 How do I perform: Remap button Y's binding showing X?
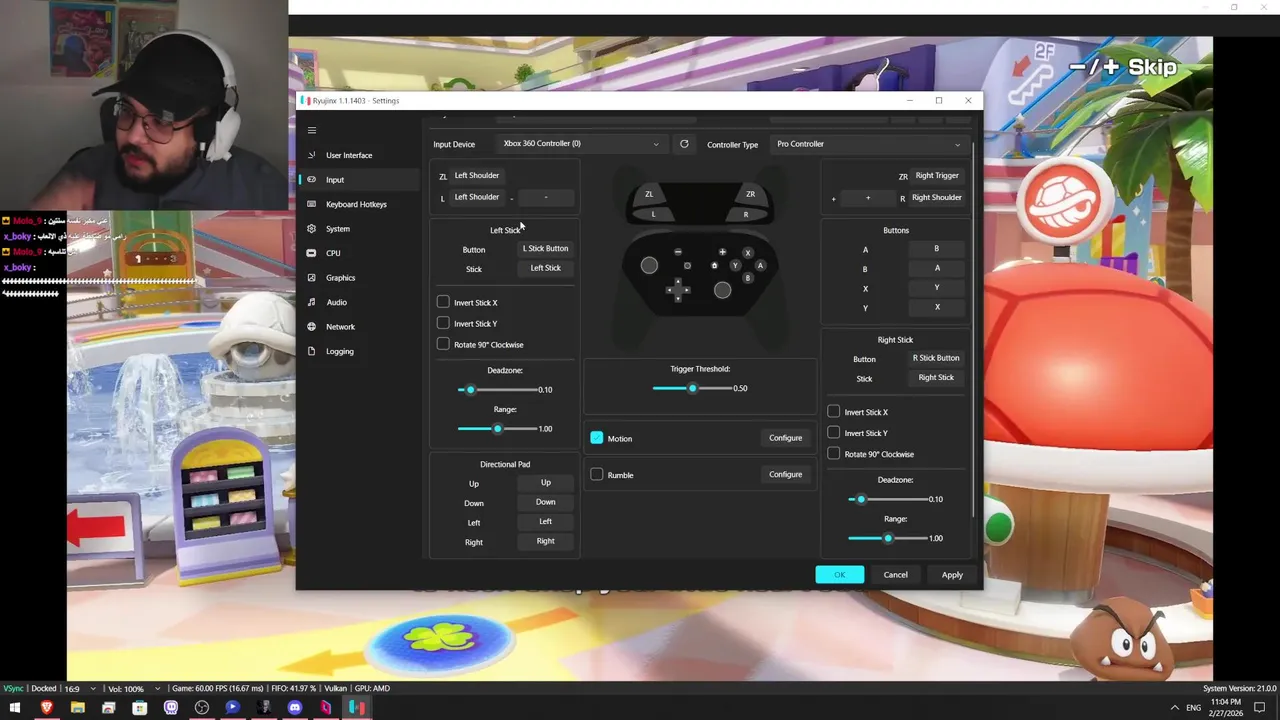(x=937, y=307)
